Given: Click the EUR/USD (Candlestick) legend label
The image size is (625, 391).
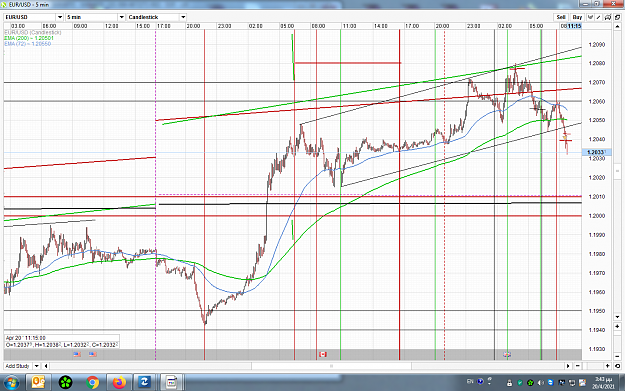Looking at the screenshot, I should pos(33,32).
